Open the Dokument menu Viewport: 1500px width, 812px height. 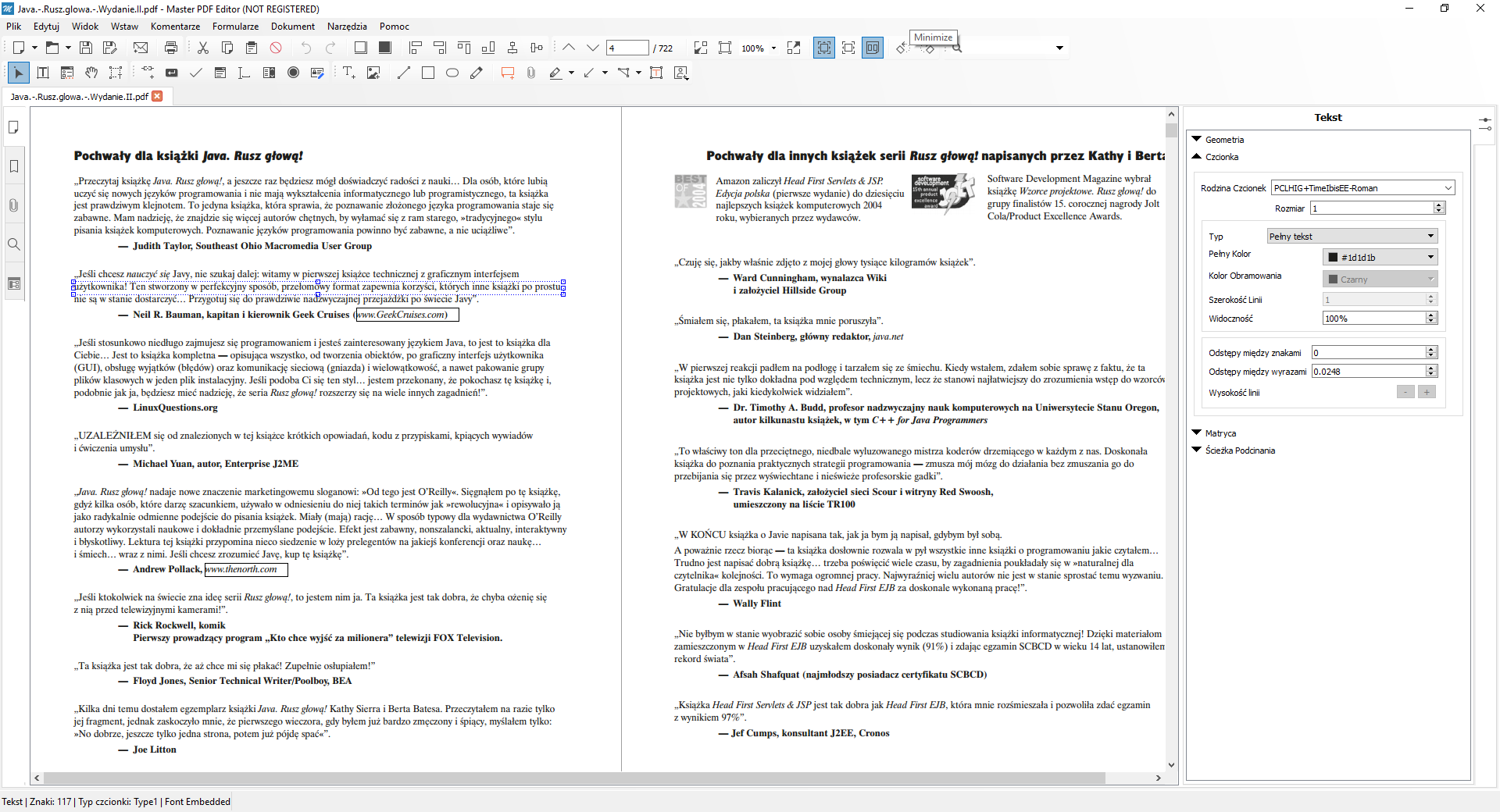[x=293, y=27]
